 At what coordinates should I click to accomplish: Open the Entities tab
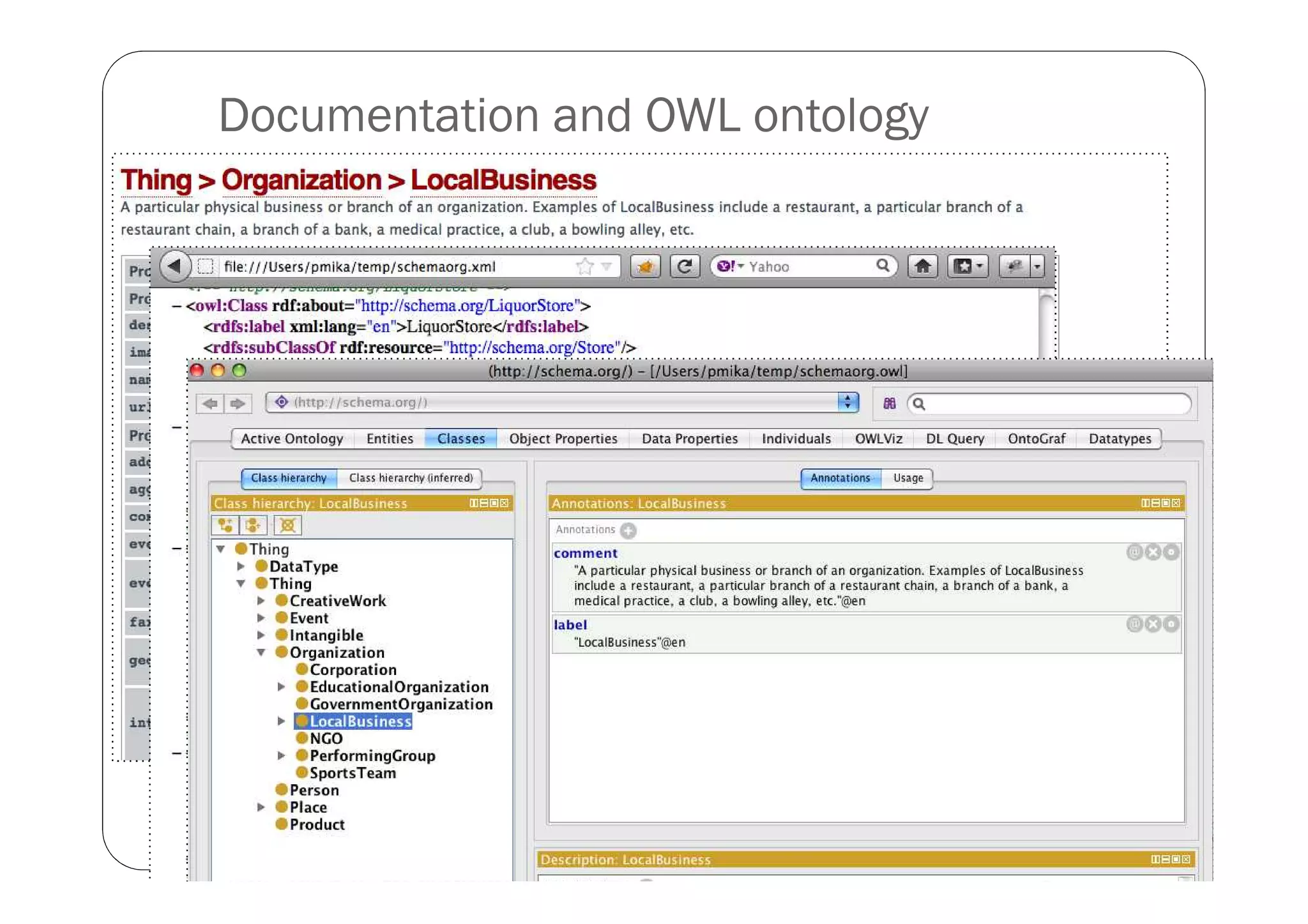[390, 439]
